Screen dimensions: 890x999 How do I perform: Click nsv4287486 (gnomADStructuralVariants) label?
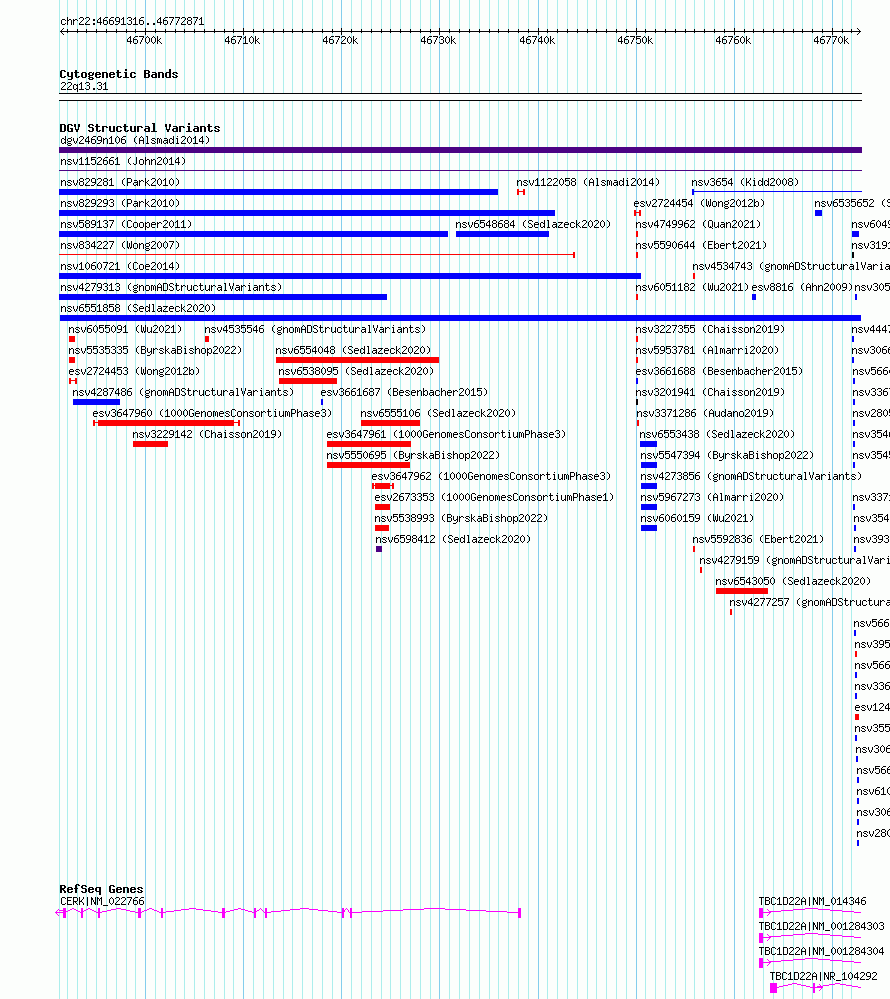pos(183,392)
